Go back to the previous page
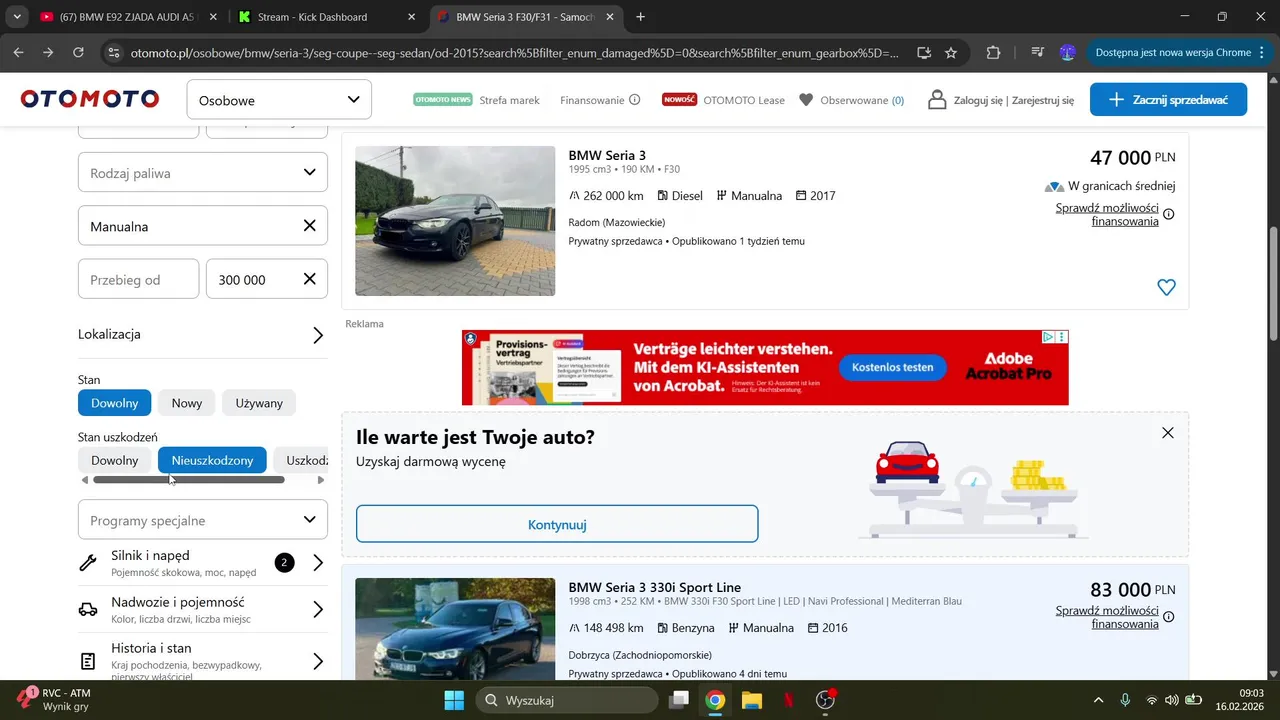 [18, 53]
